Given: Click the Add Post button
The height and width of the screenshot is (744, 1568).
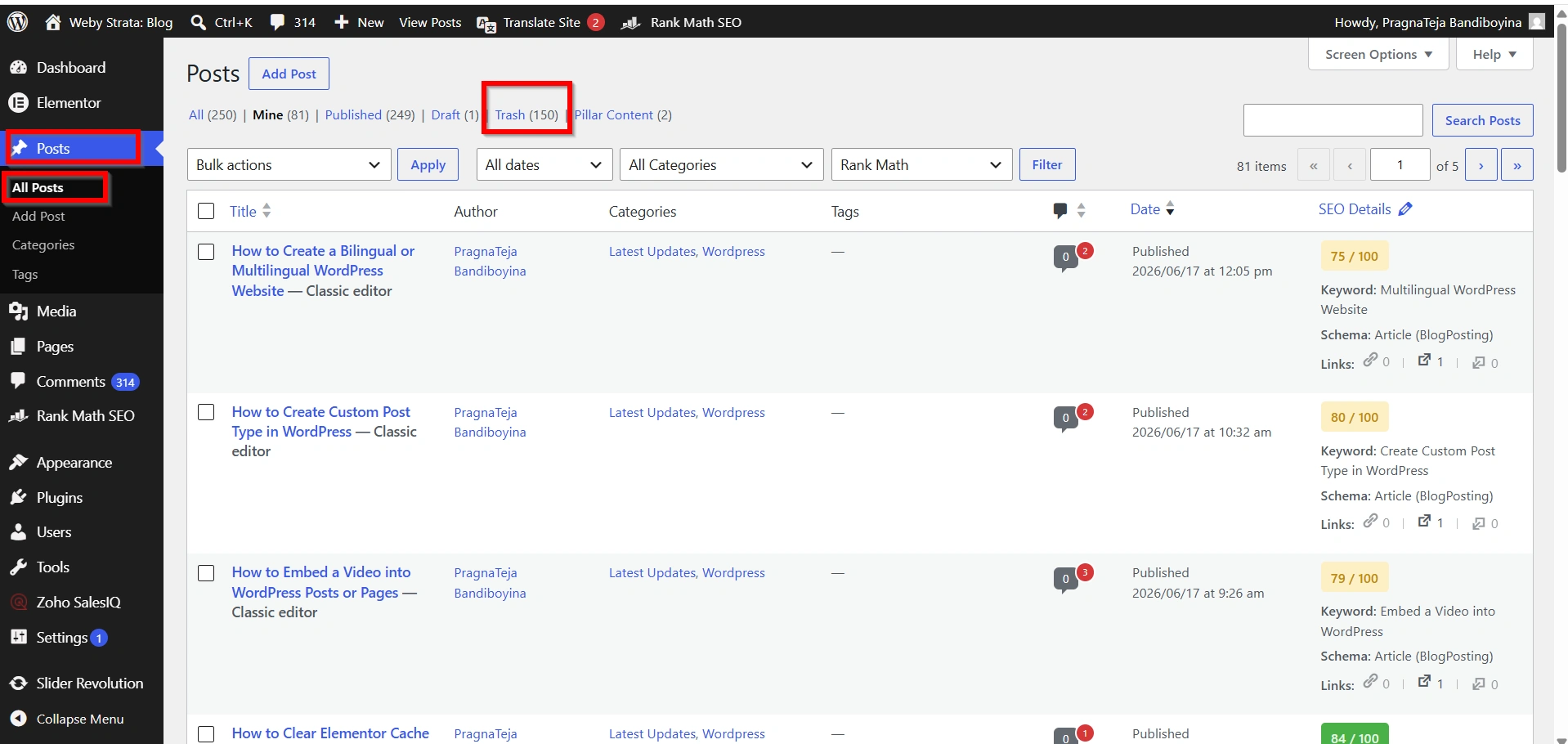Looking at the screenshot, I should [289, 74].
